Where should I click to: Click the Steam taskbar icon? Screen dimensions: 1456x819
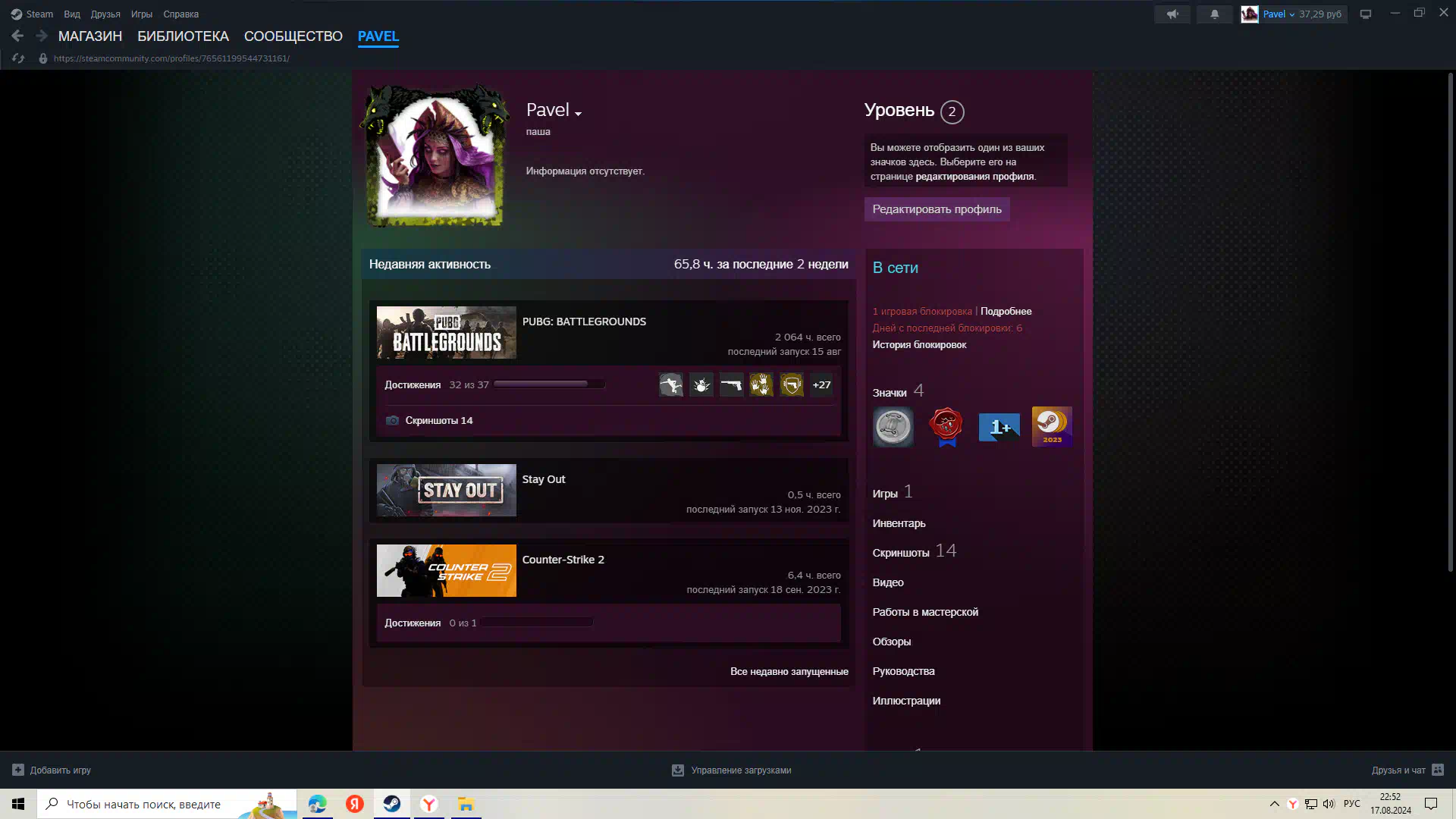[x=392, y=804]
